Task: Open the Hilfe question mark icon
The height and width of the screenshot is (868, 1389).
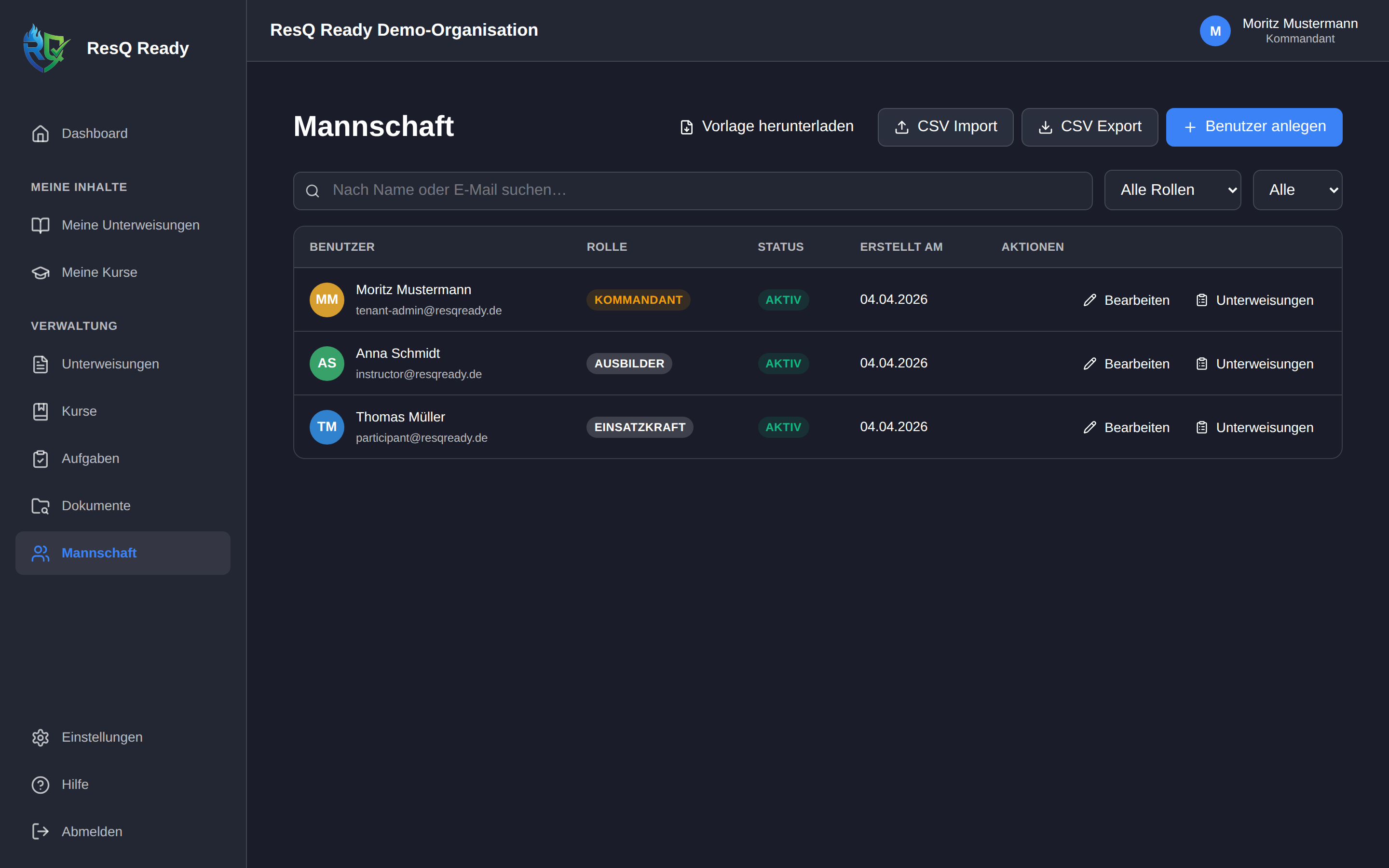Action: coord(40,784)
